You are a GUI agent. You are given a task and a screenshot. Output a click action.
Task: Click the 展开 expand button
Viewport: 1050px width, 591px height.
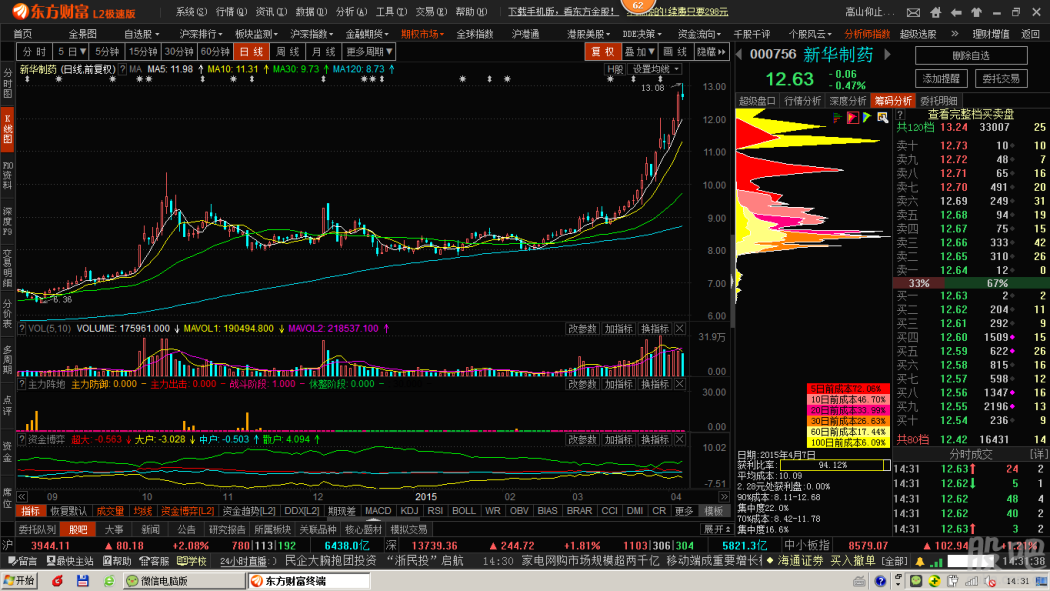pyautogui.click(x=716, y=529)
